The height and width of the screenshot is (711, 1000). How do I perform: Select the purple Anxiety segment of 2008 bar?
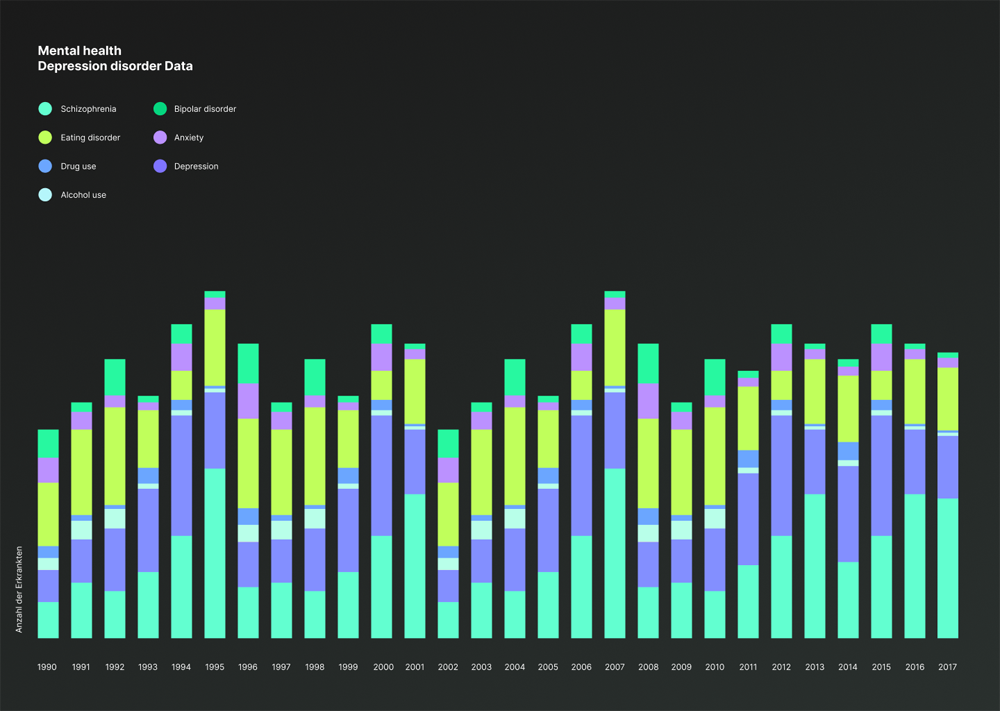coord(648,401)
